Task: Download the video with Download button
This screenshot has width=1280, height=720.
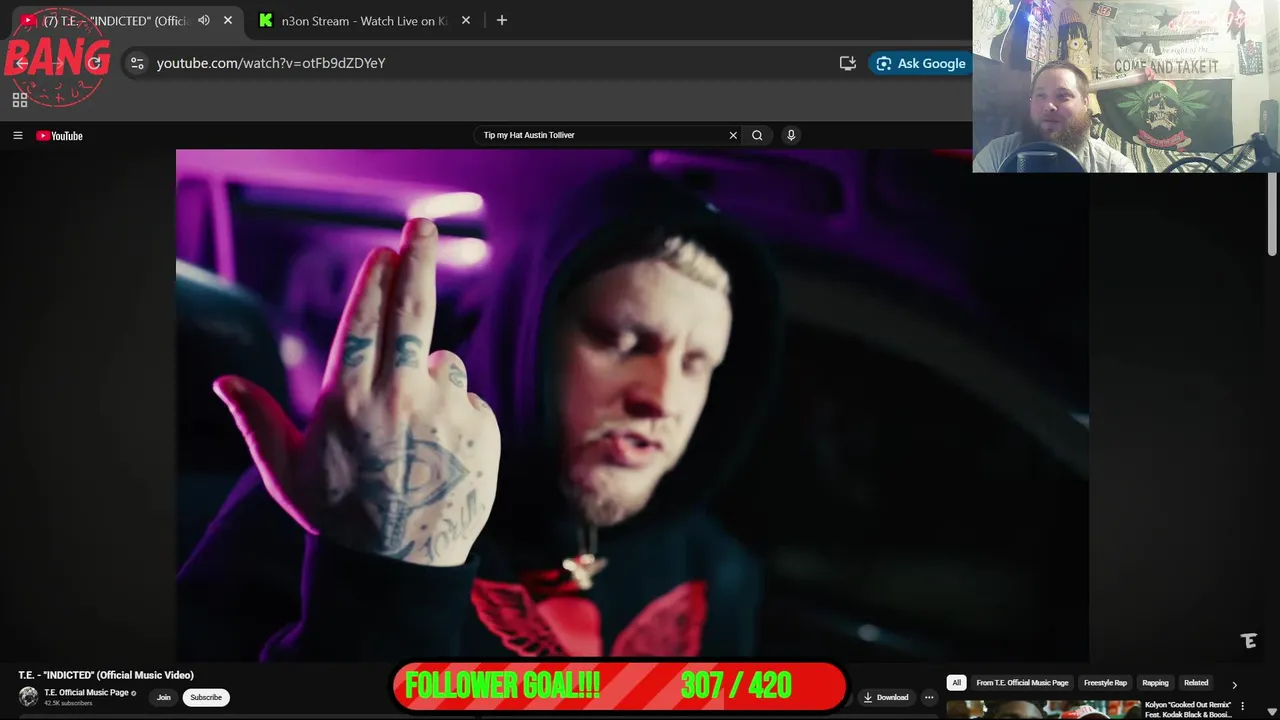Action: point(886,697)
